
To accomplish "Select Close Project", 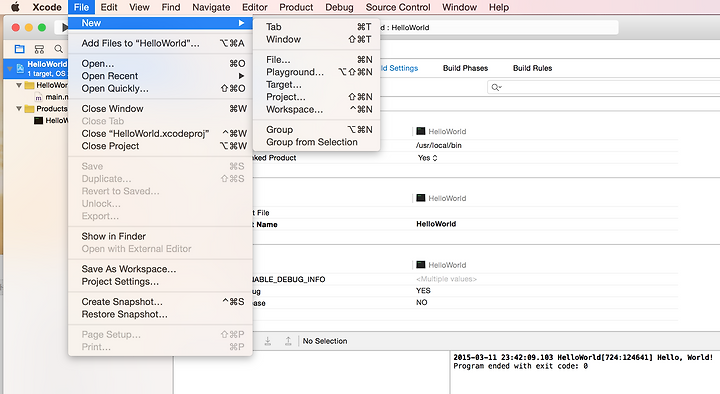I will pos(160,146).
